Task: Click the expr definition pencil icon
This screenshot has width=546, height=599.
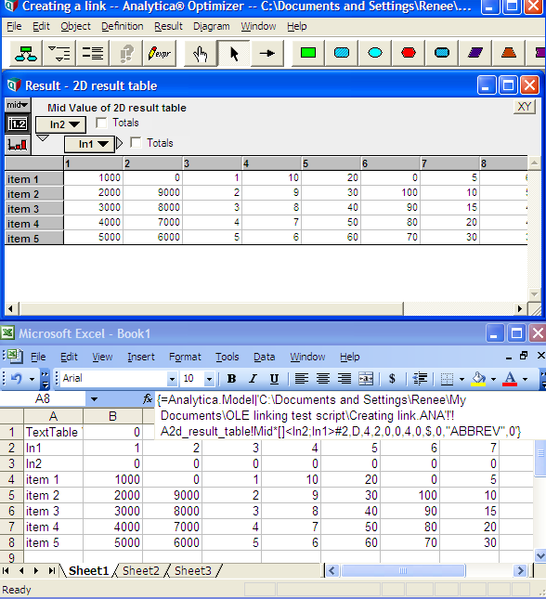Action: point(159,53)
